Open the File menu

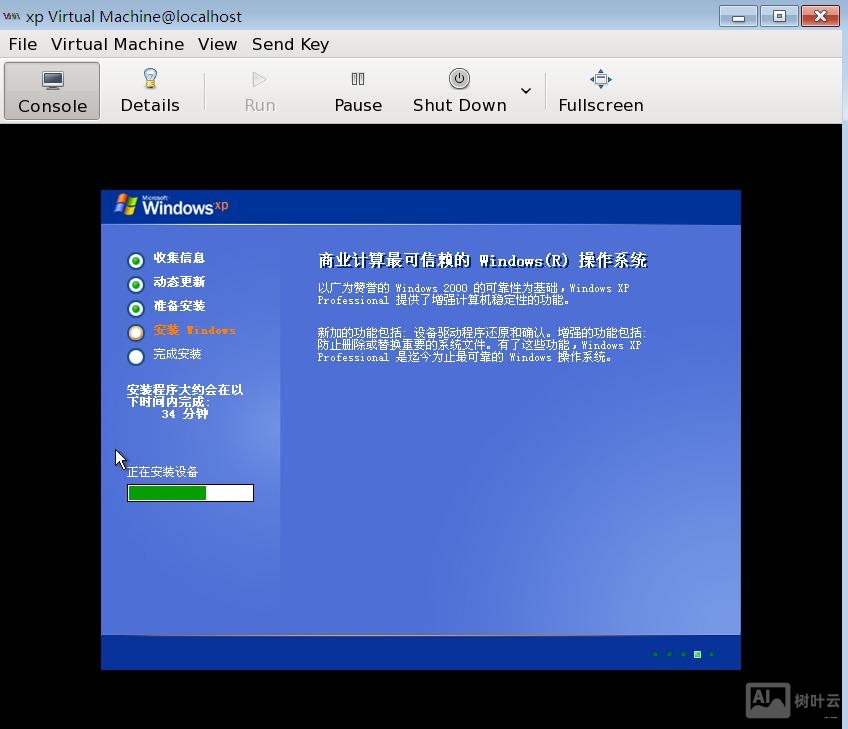click(22, 44)
